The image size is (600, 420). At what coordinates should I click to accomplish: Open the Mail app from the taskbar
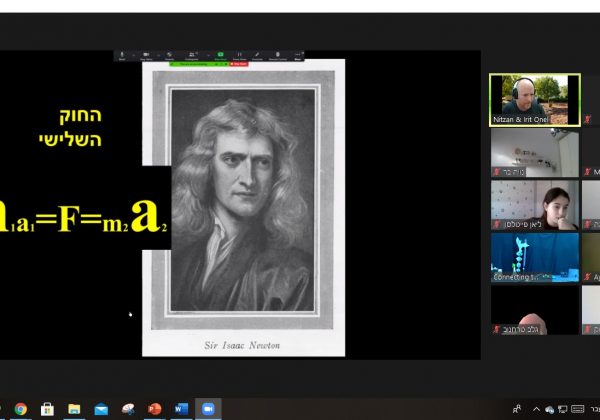tap(101, 409)
